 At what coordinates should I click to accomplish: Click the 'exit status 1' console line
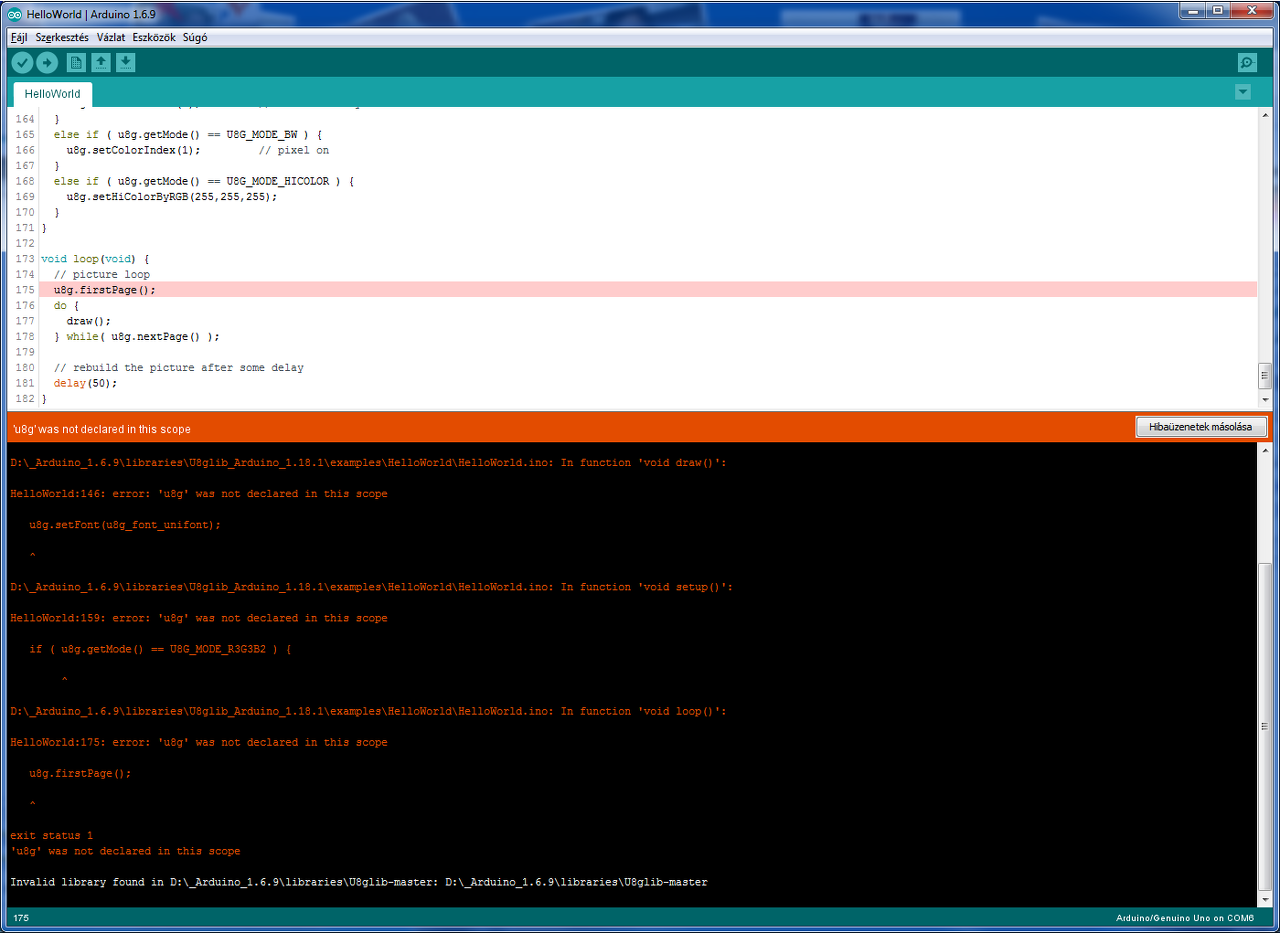pos(51,836)
